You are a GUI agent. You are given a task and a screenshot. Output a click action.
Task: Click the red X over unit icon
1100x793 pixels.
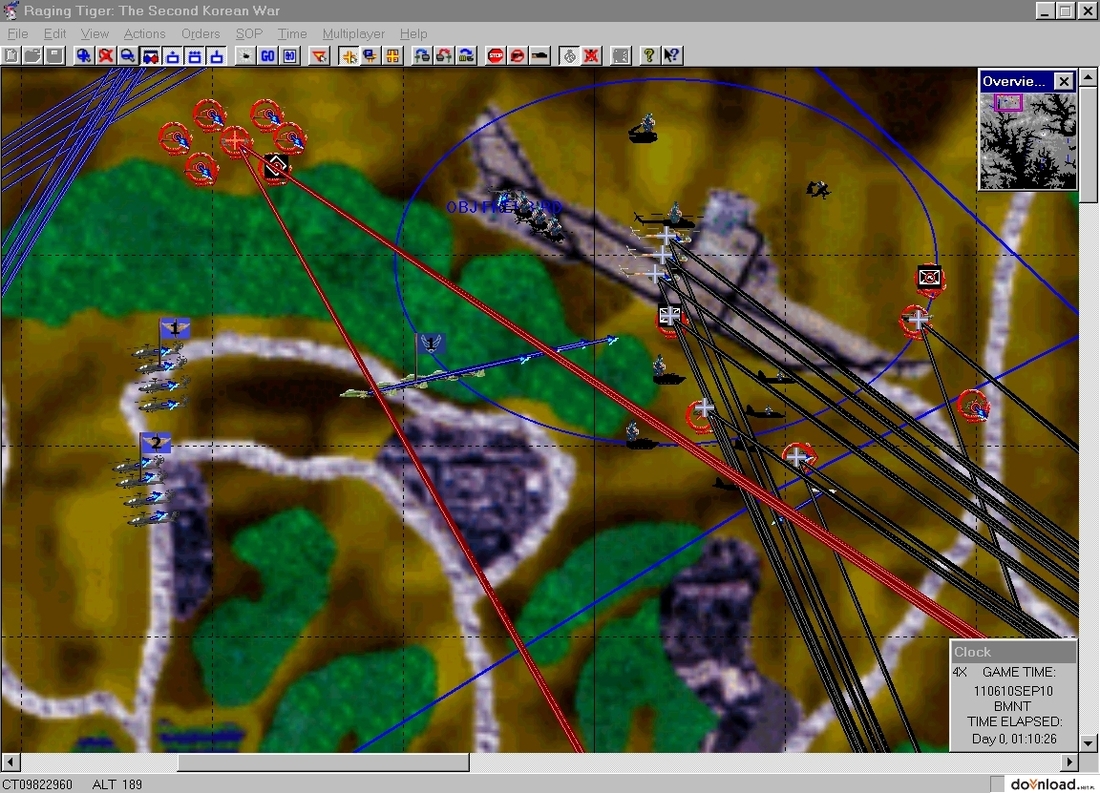591,55
